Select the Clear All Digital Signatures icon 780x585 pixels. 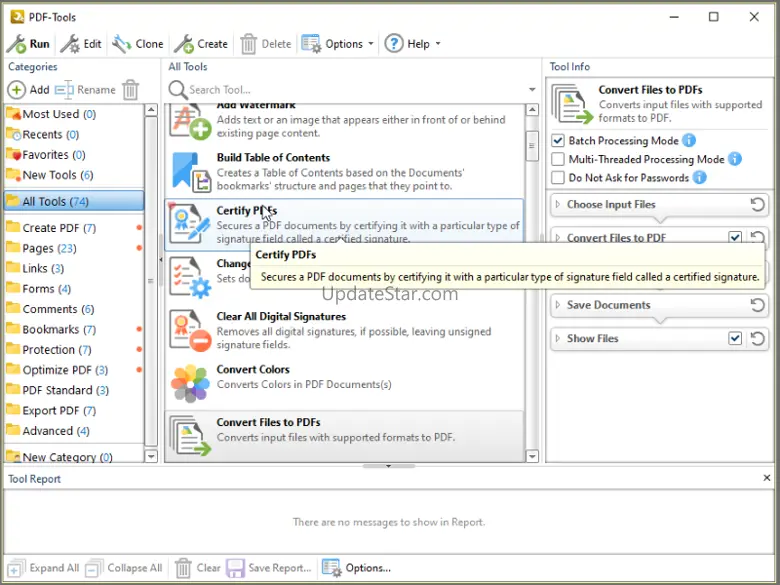coord(190,330)
